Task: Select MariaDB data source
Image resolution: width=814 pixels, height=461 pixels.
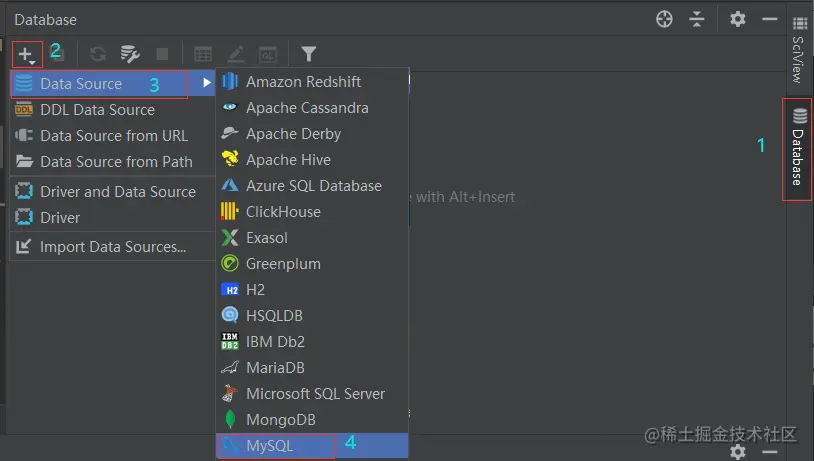Action: pos(312,367)
